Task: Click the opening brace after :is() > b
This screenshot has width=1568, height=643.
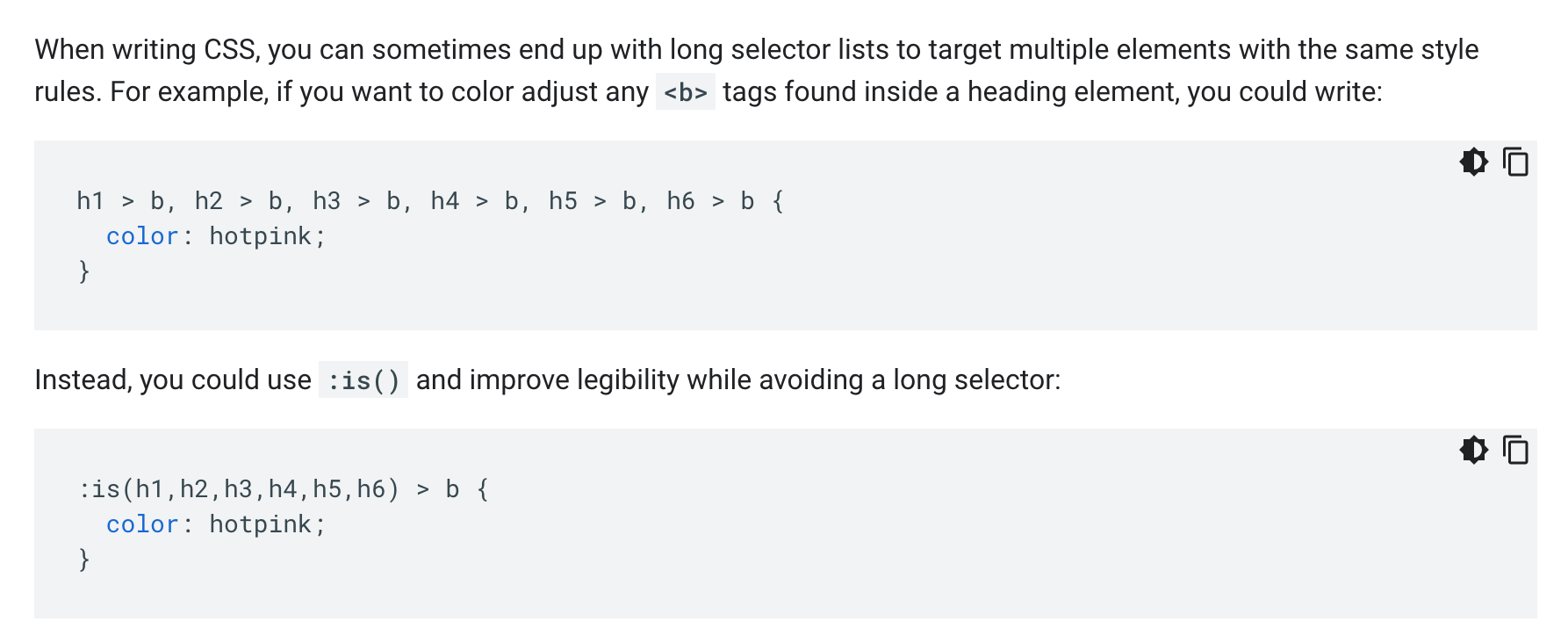Action: click(x=483, y=489)
